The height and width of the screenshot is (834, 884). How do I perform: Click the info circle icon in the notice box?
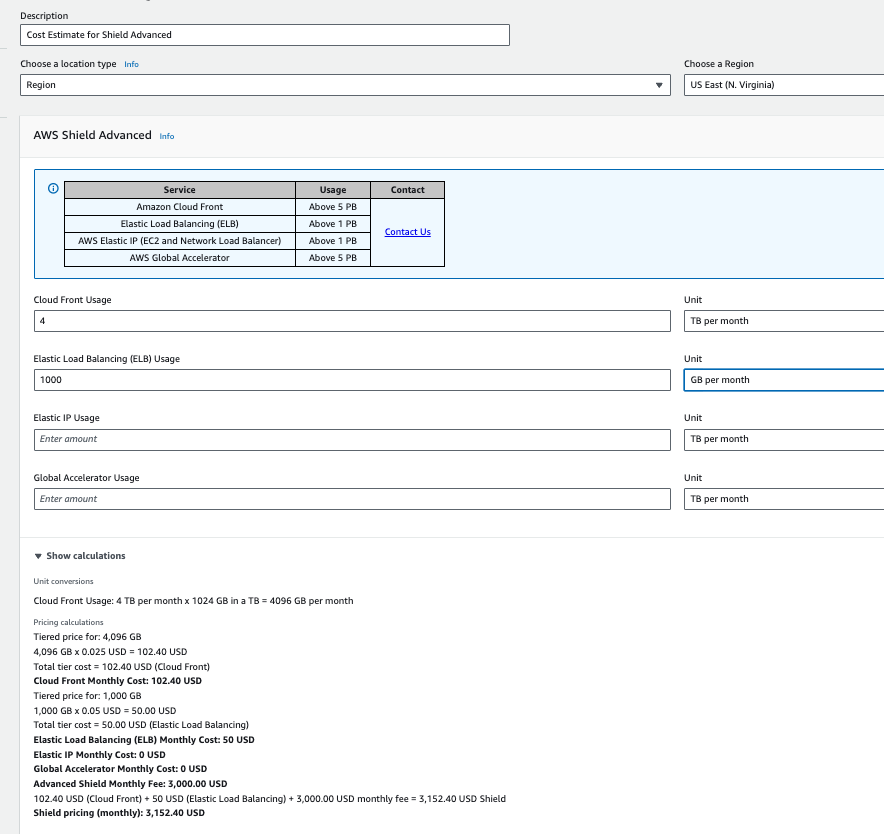(x=53, y=188)
